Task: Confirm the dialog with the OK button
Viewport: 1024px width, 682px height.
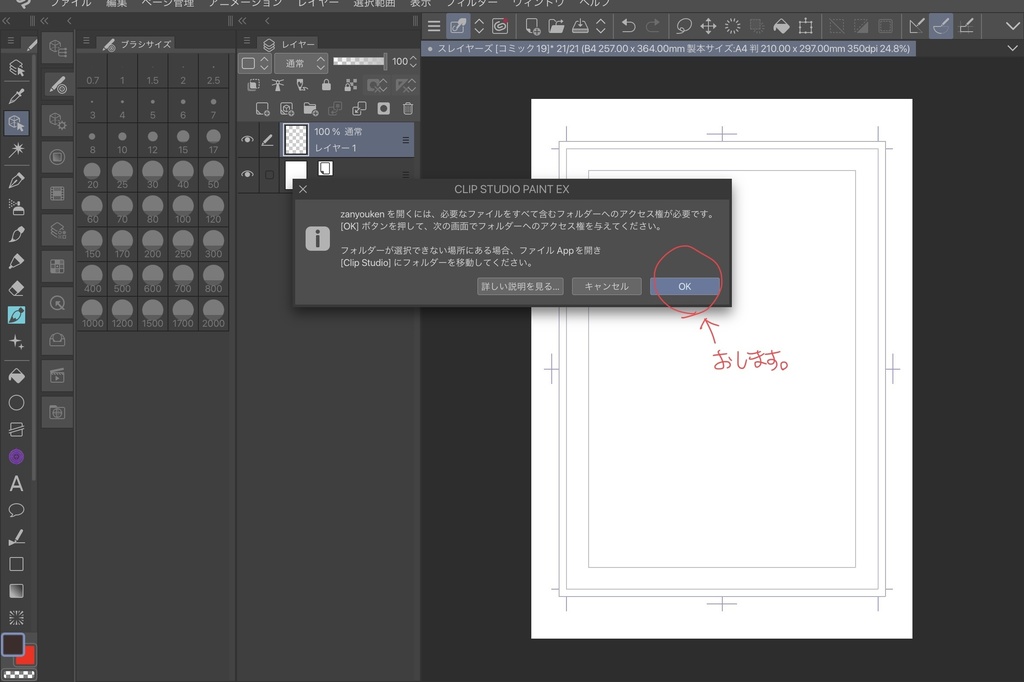Action: pyautogui.click(x=684, y=286)
